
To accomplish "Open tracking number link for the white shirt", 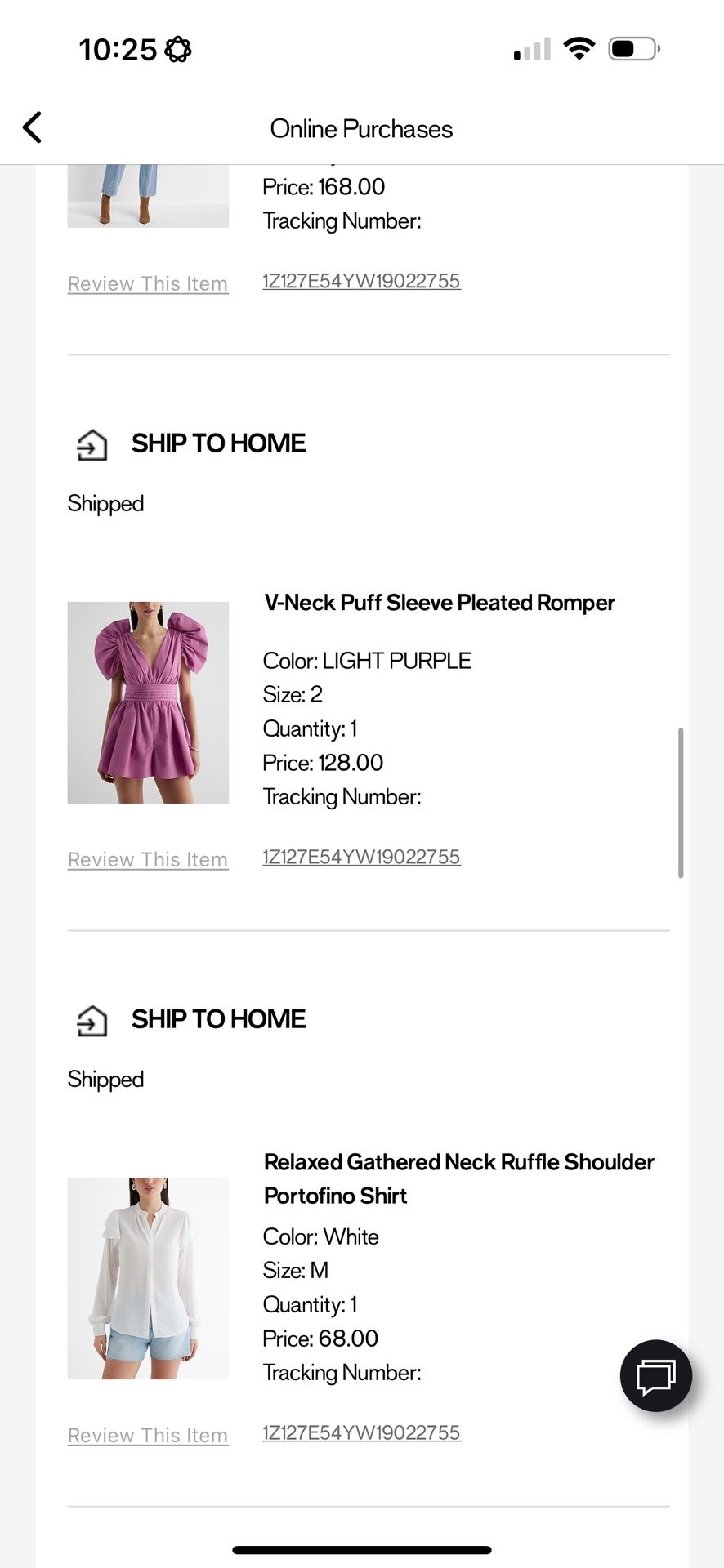I will [x=361, y=1432].
